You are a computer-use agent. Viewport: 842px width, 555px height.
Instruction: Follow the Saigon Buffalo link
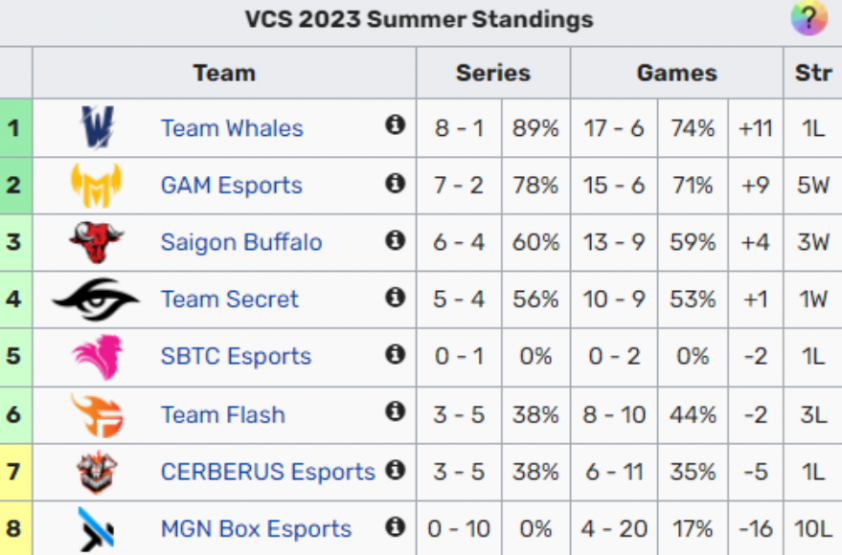pyautogui.click(x=241, y=242)
